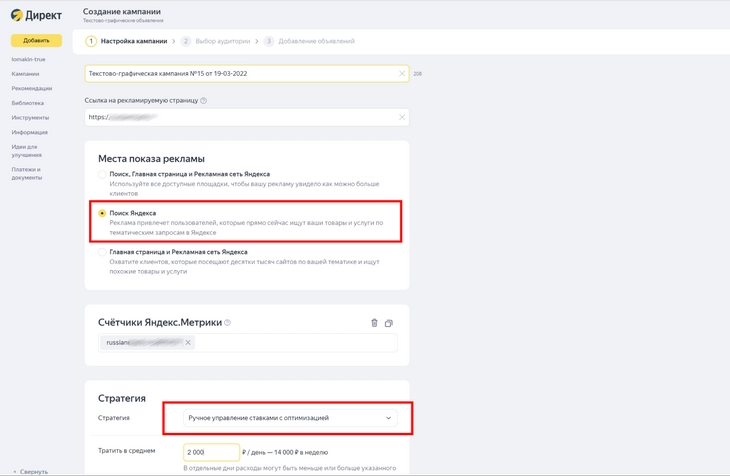This screenshot has width=730, height=476.
Task: Open Рекомендации in the sidebar
Action: pyautogui.click(x=32, y=88)
